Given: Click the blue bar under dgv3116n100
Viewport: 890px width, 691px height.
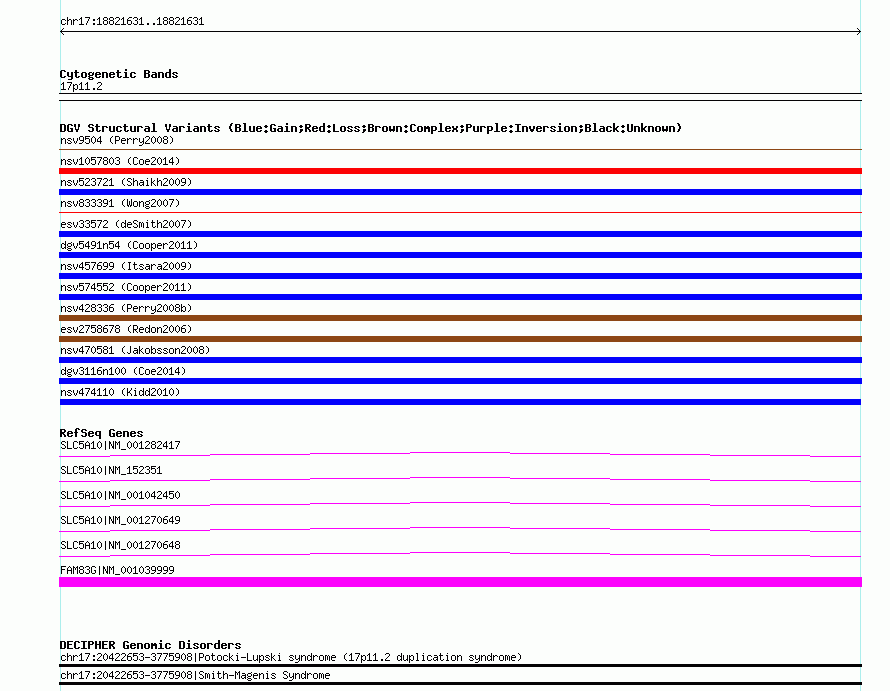Looking at the screenshot, I should click(x=460, y=381).
